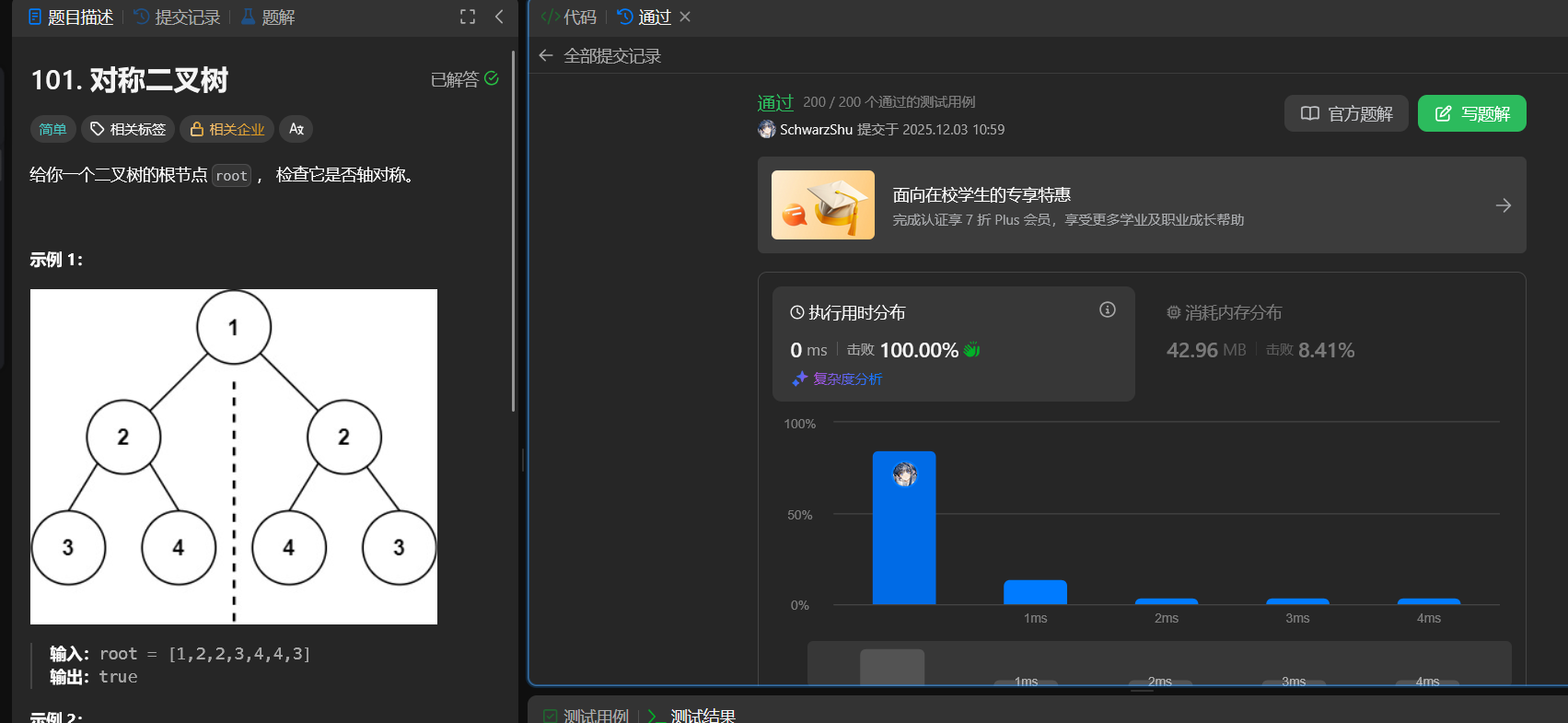
Task: Click the 官方题解 button
Action: click(1346, 113)
